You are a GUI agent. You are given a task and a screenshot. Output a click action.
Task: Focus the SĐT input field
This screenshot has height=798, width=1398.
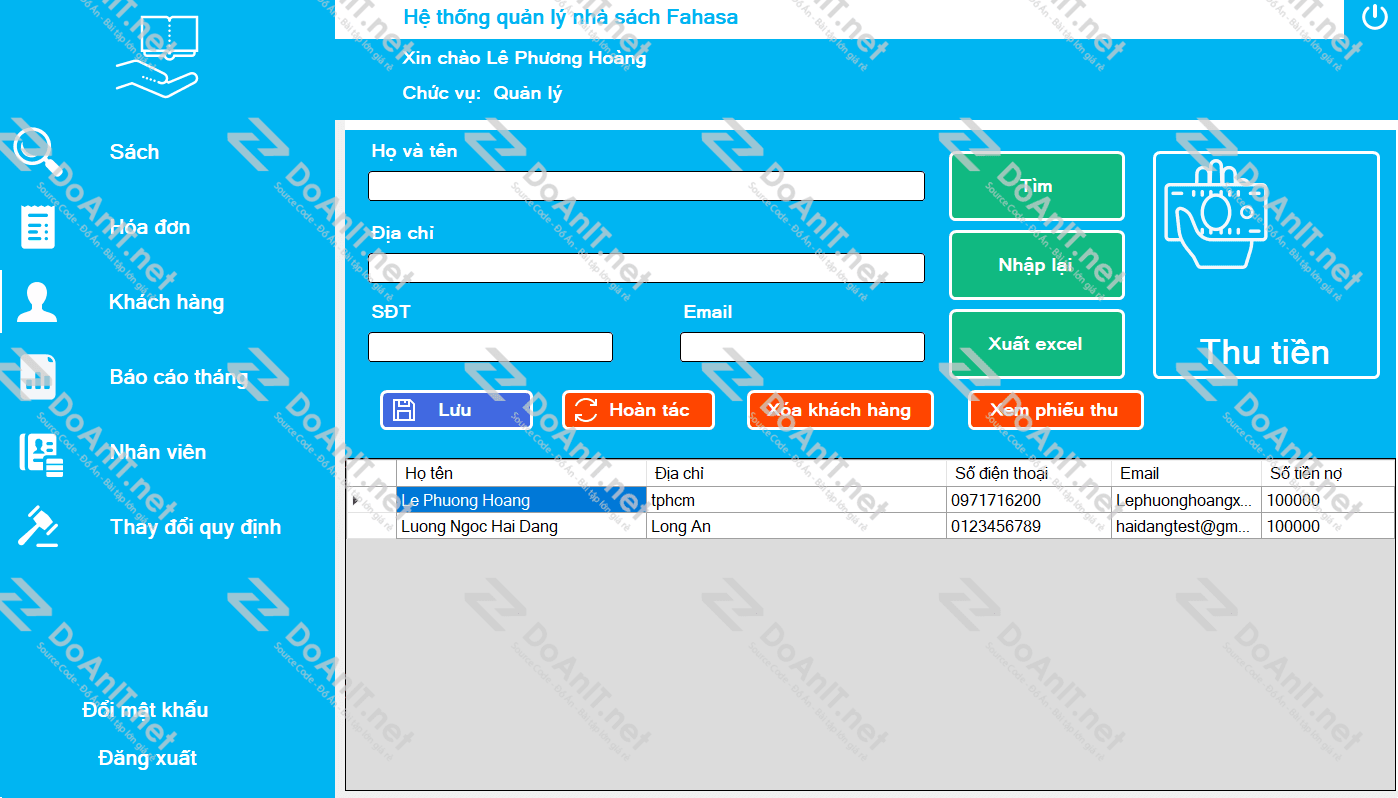point(490,347)
